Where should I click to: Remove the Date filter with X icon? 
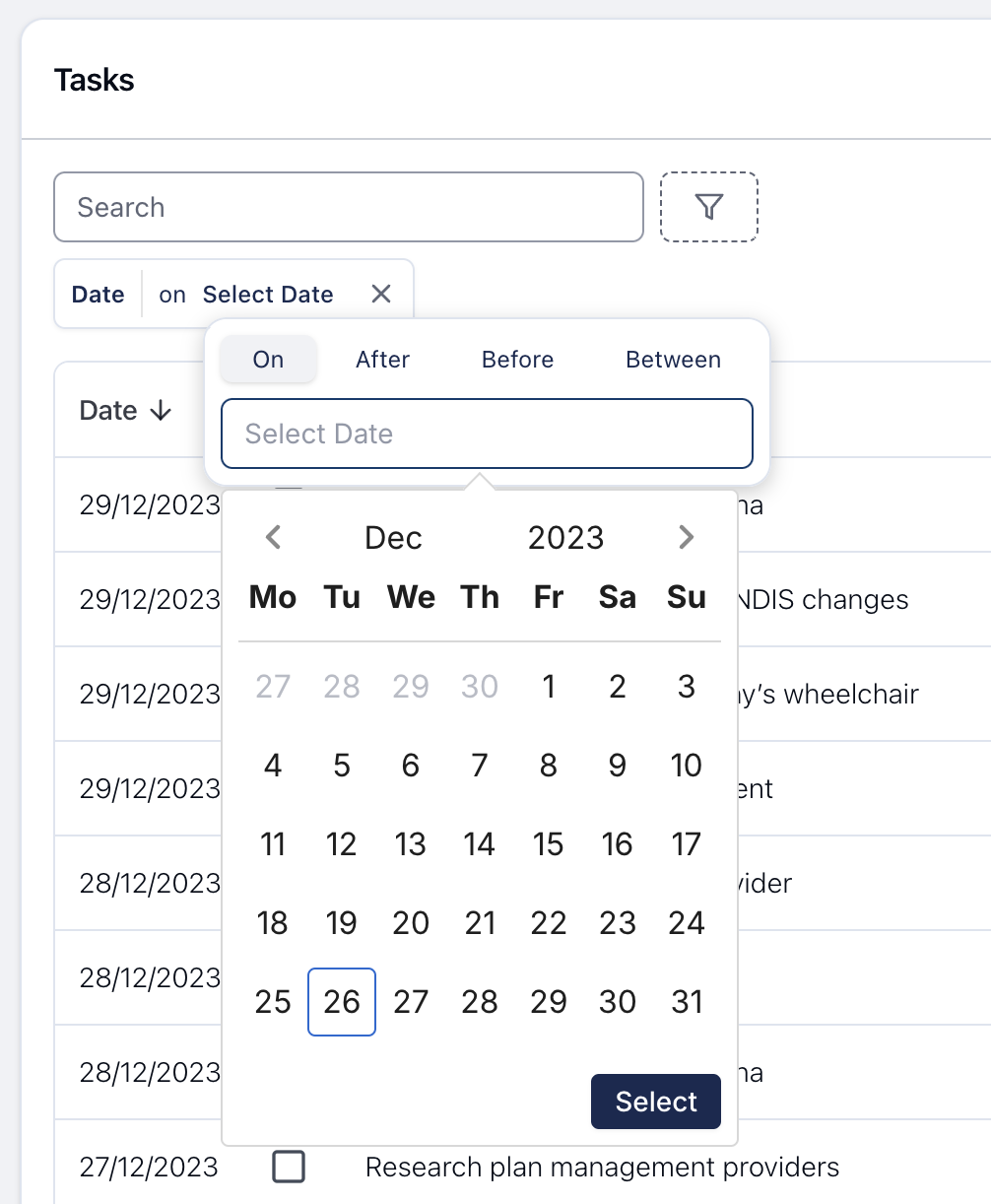[x=381, y=294]
